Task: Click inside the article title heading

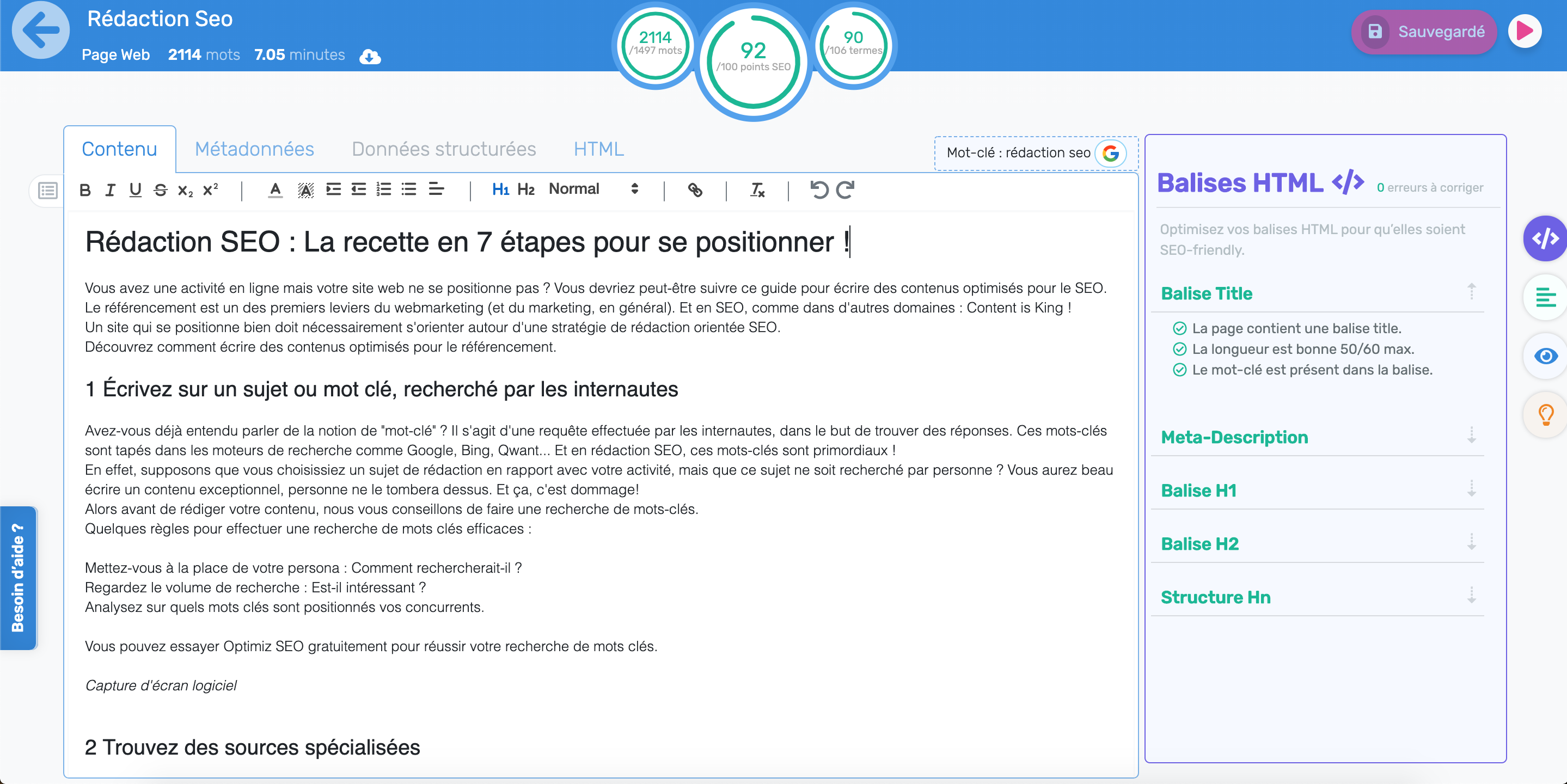Action: click(466, 242)
